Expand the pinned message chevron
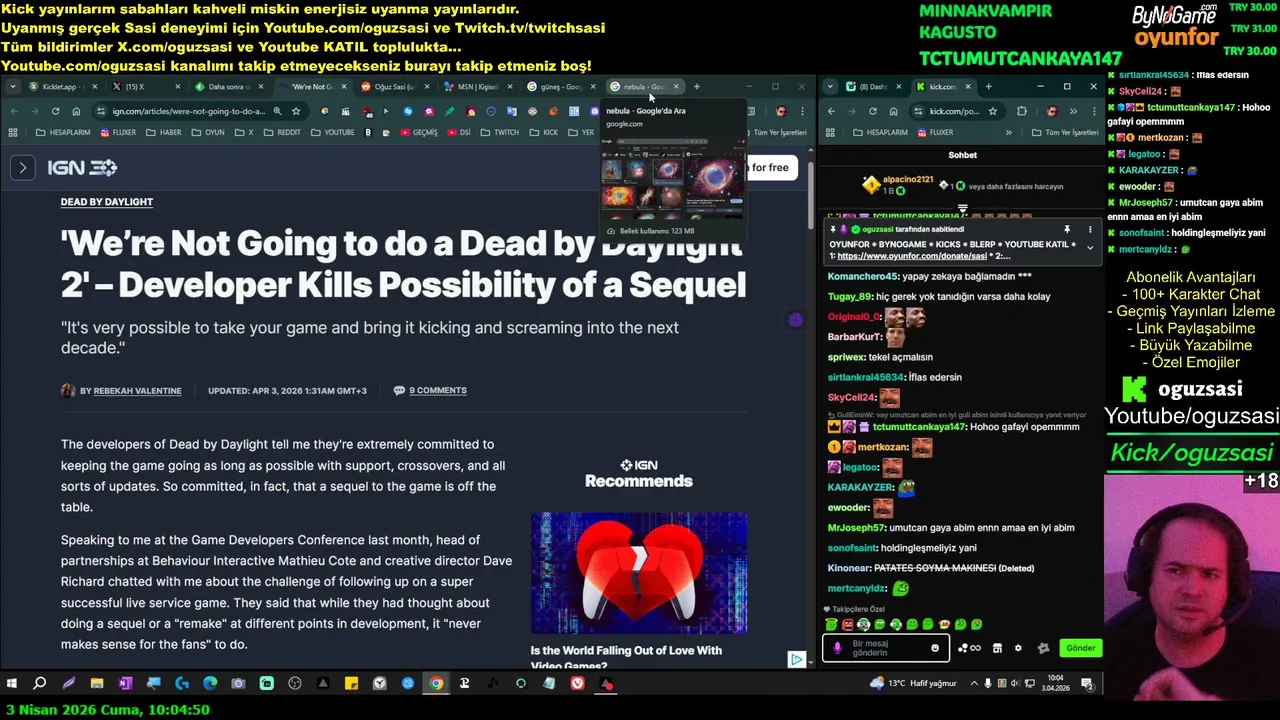The height and width of the screenshot is (720, 1280). point(1090,247)
